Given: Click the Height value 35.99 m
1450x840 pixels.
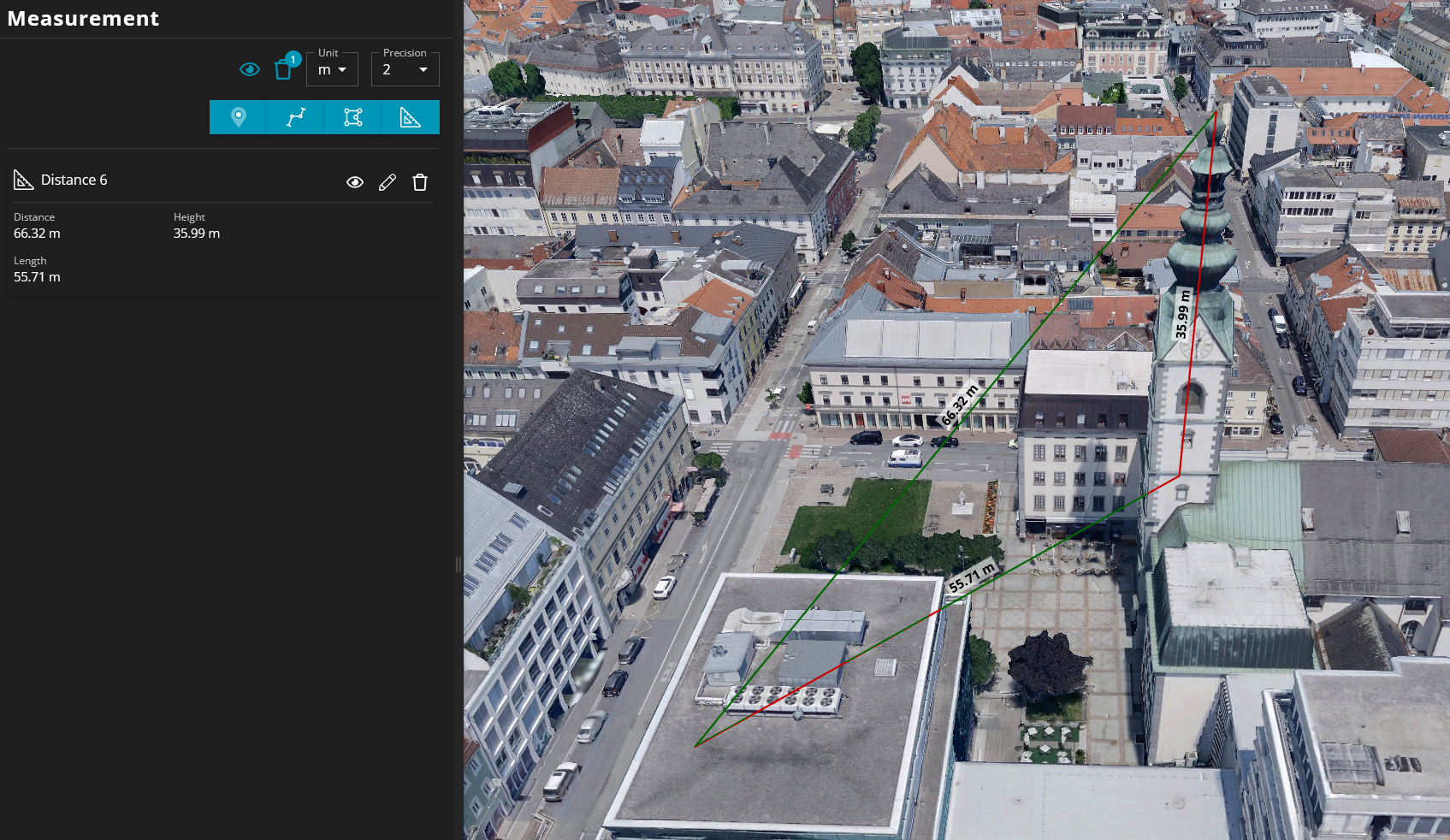Looking at the screenshot, I should (197, 234).
